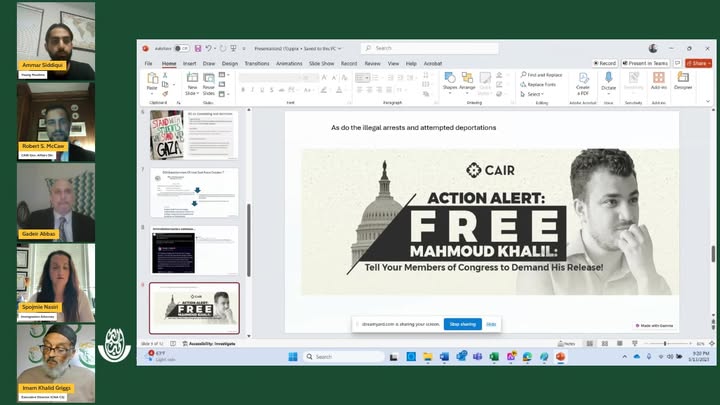Toggle Bold formatting

tap(243, 90)
